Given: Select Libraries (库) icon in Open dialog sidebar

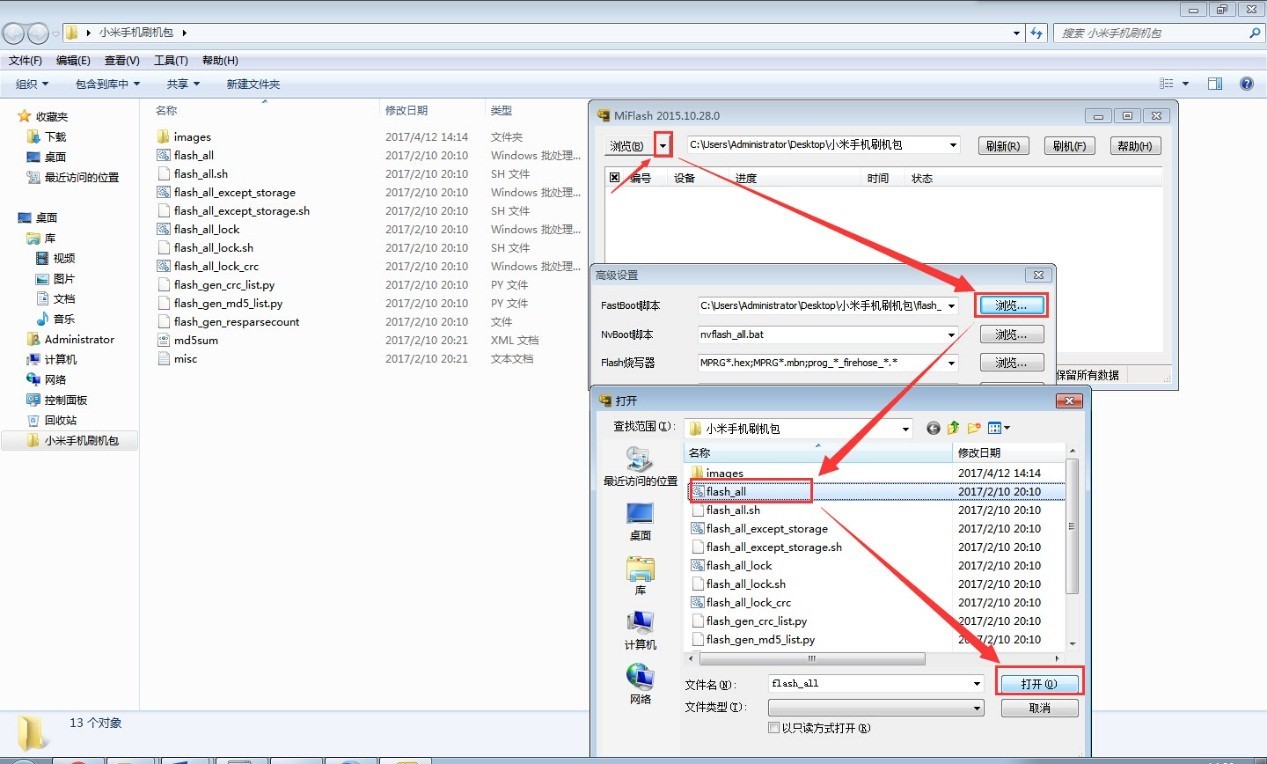Looking at the screenshot, I should (x=640, y=575).
